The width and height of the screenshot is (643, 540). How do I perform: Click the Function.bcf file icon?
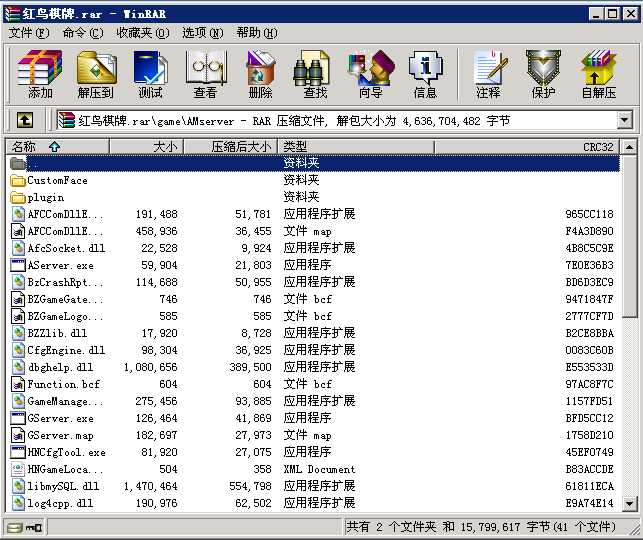pos(18,384)
